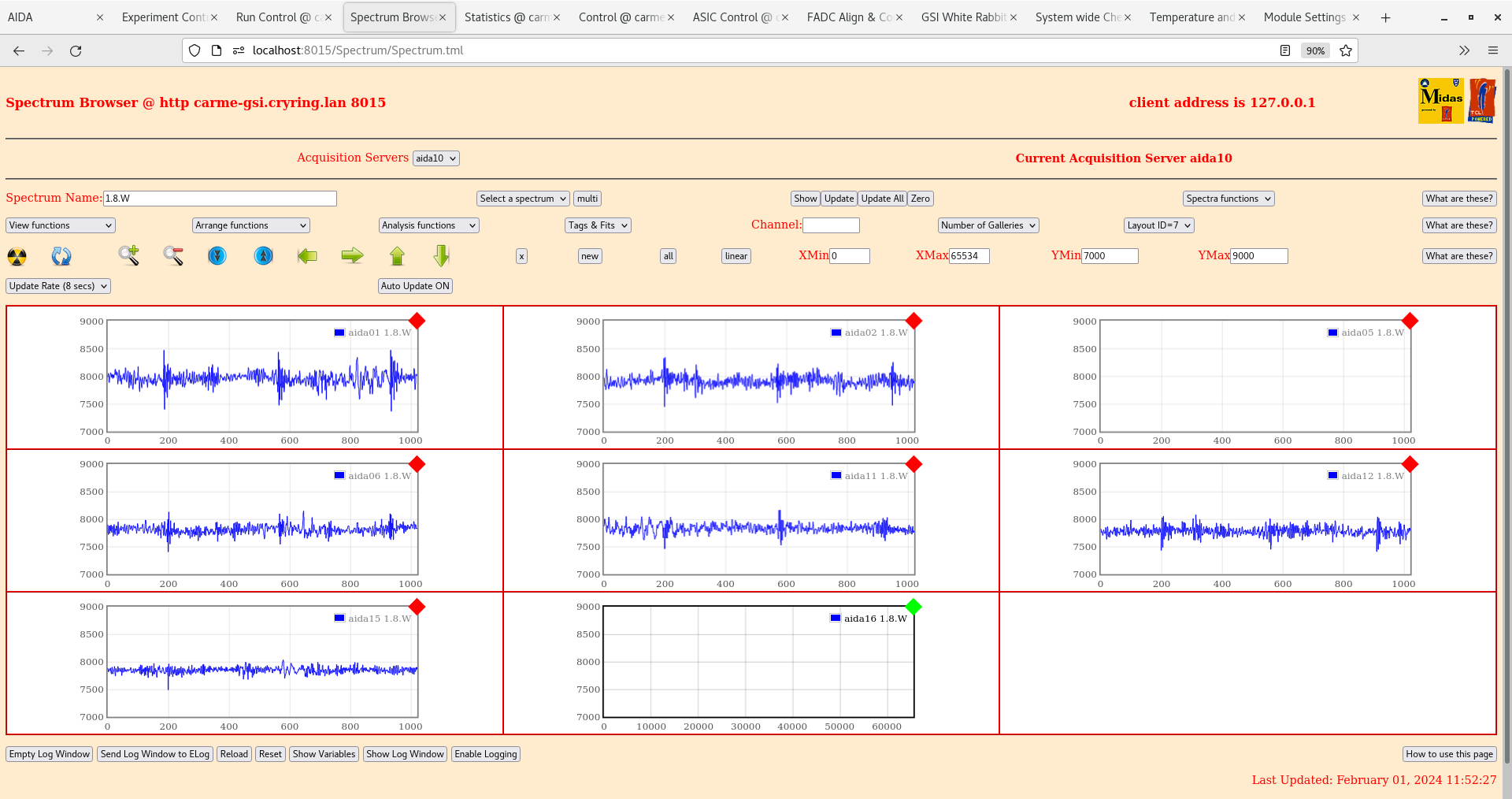This screenshot has height=799, width=1512.
Task: Toggle linear scale mode
Action: point(735,256)
